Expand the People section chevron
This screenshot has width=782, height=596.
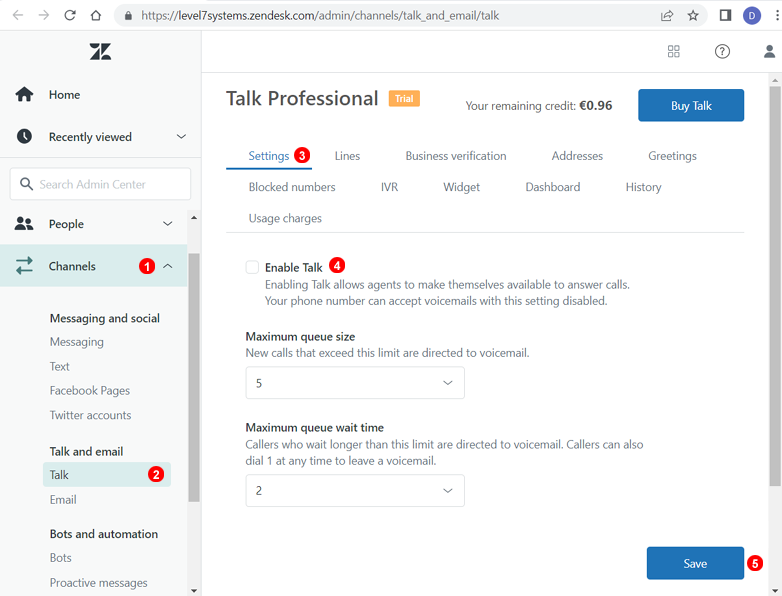[168, 223]
